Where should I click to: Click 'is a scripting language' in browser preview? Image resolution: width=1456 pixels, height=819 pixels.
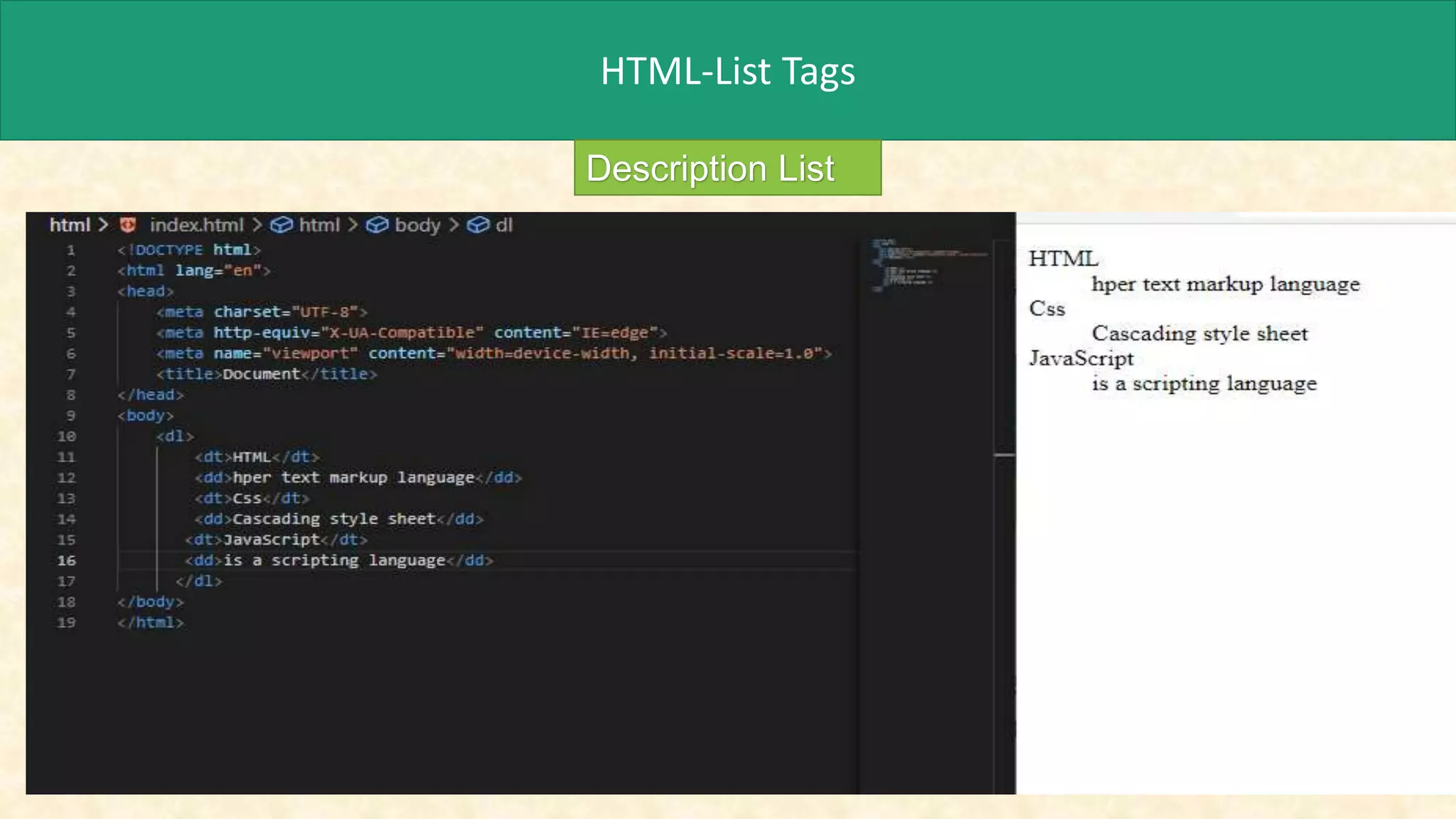[1204, 384]
